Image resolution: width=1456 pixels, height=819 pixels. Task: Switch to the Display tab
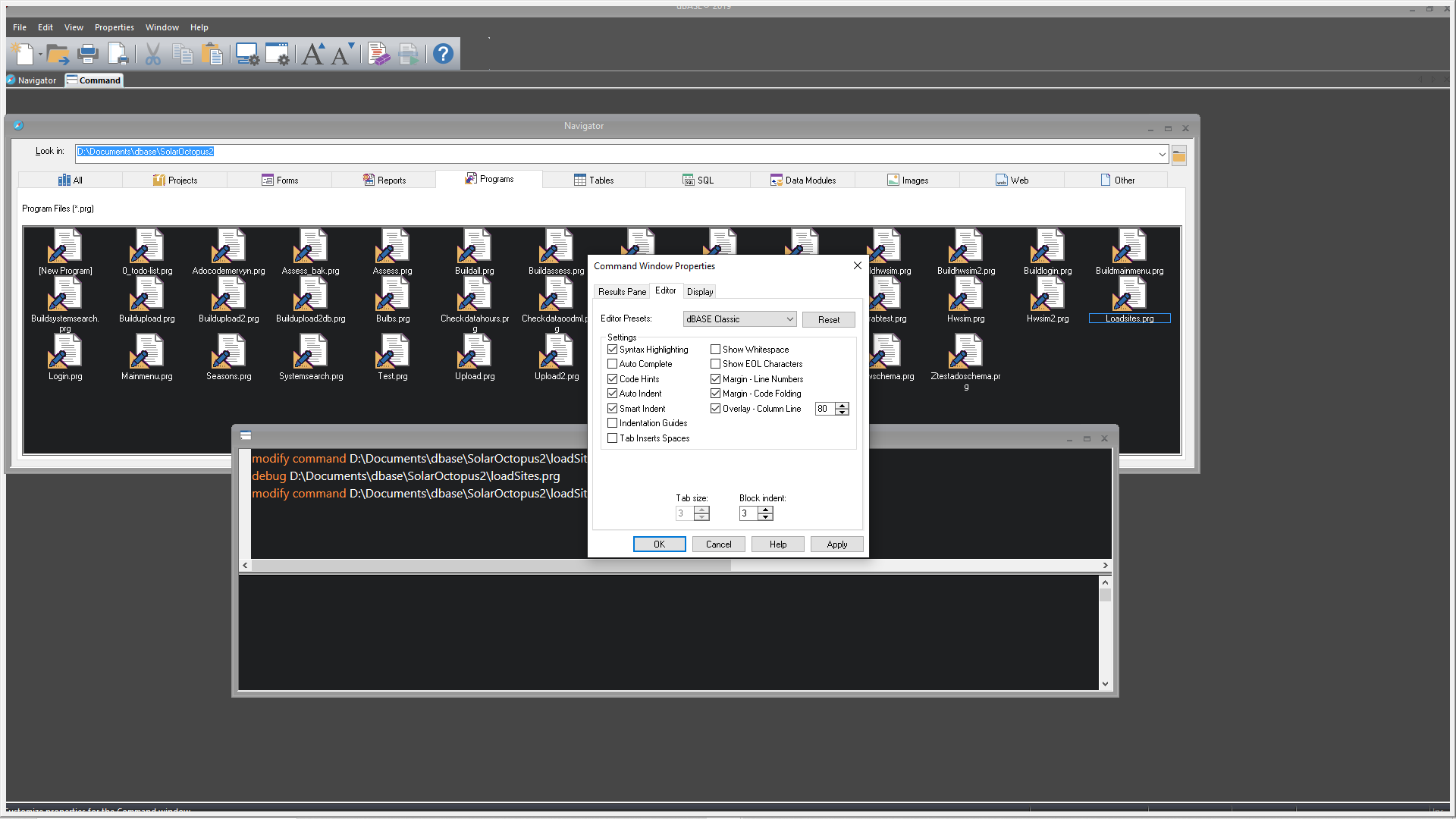(699, 292)
